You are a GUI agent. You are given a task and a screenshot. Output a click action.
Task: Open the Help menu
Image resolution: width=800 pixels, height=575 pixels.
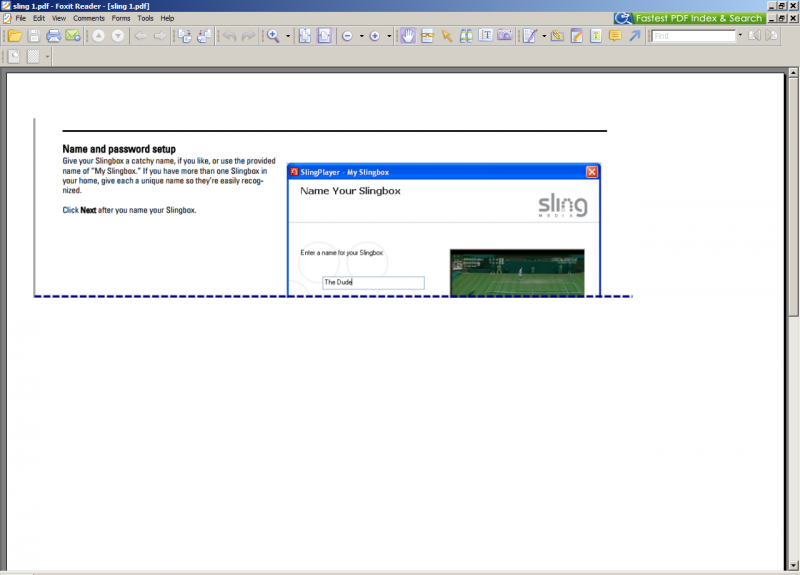pos(167,18)
